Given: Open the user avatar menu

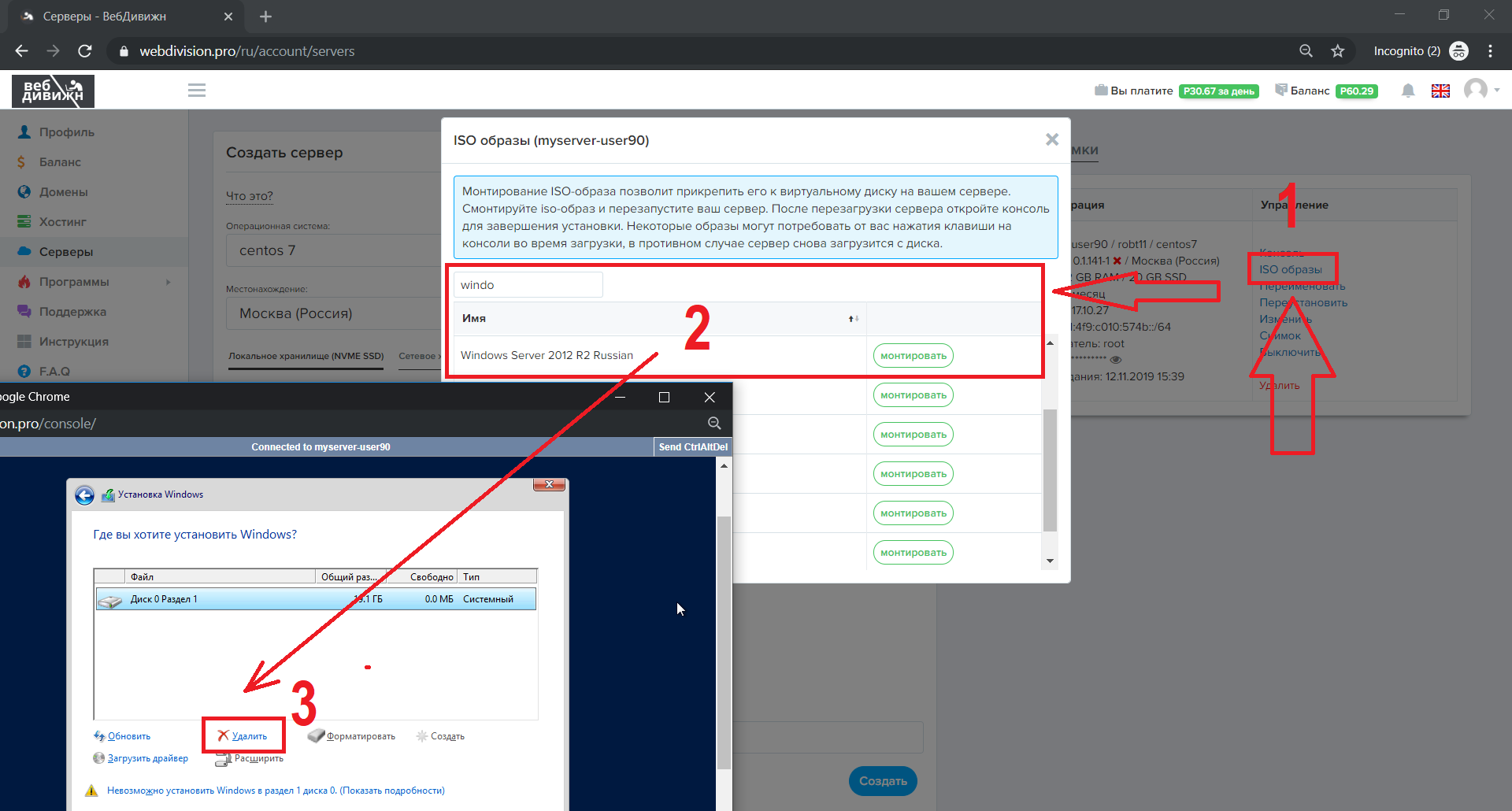Looking at the screenshot, I should click(1477, 90).
